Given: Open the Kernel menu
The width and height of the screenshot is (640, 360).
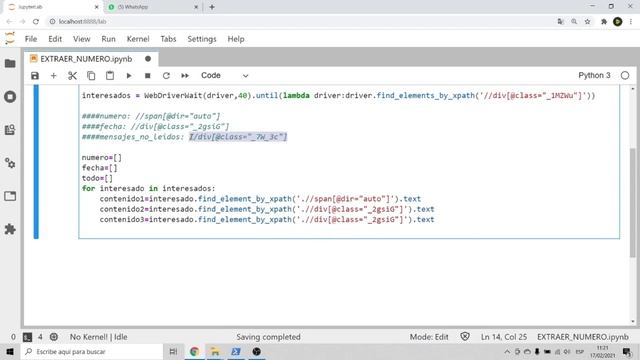Looking at the screenshot, I should point(138,39).
